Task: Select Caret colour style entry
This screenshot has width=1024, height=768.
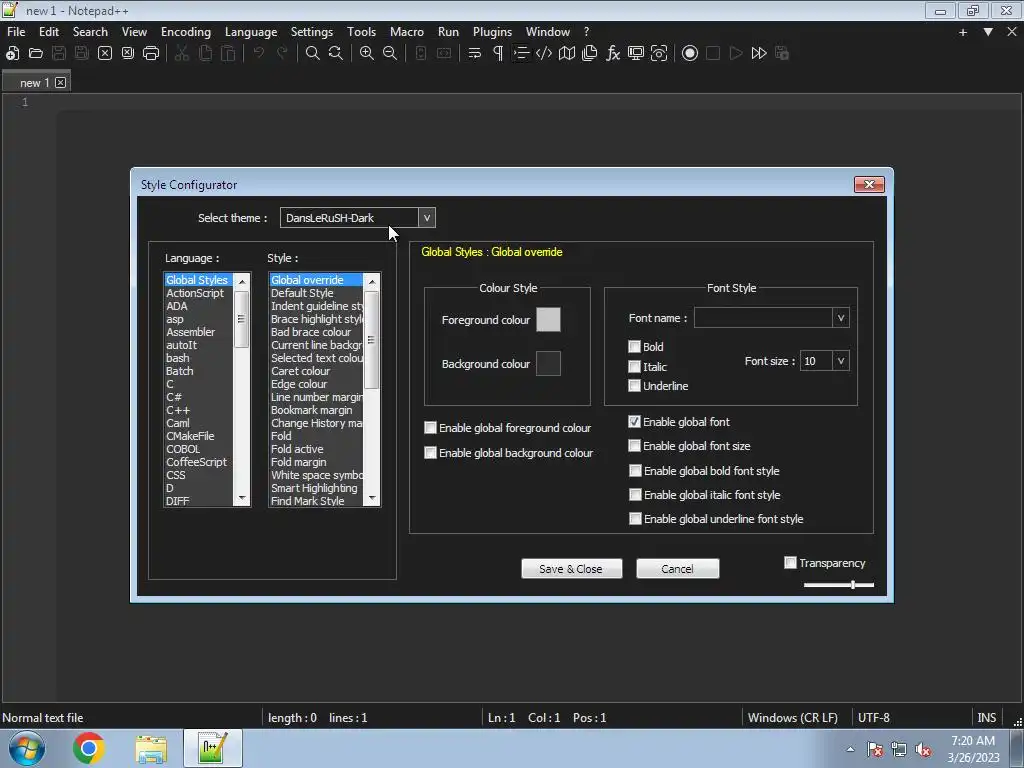Action: pyautogui.click(x=301, y=371)
